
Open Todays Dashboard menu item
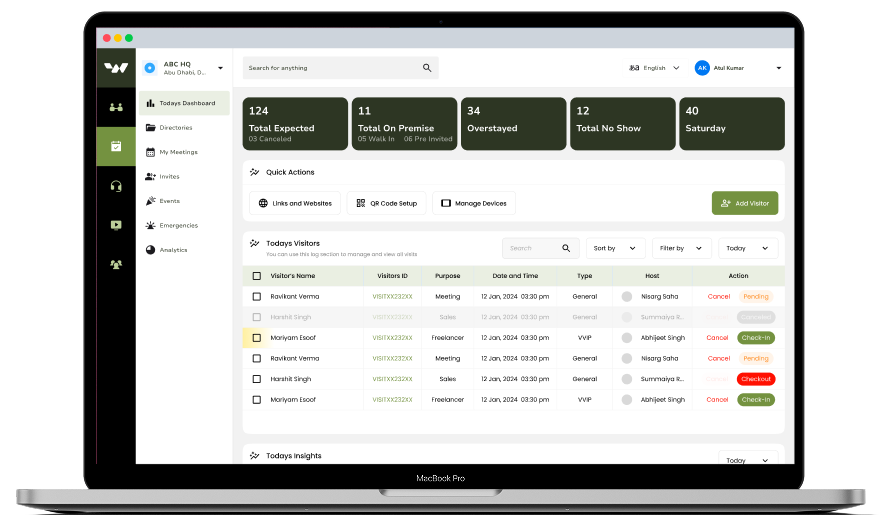[184, 103]
